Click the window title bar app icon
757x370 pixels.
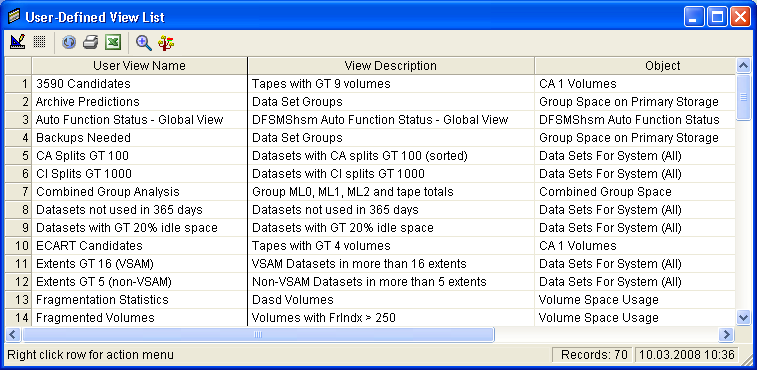(14, 17)
